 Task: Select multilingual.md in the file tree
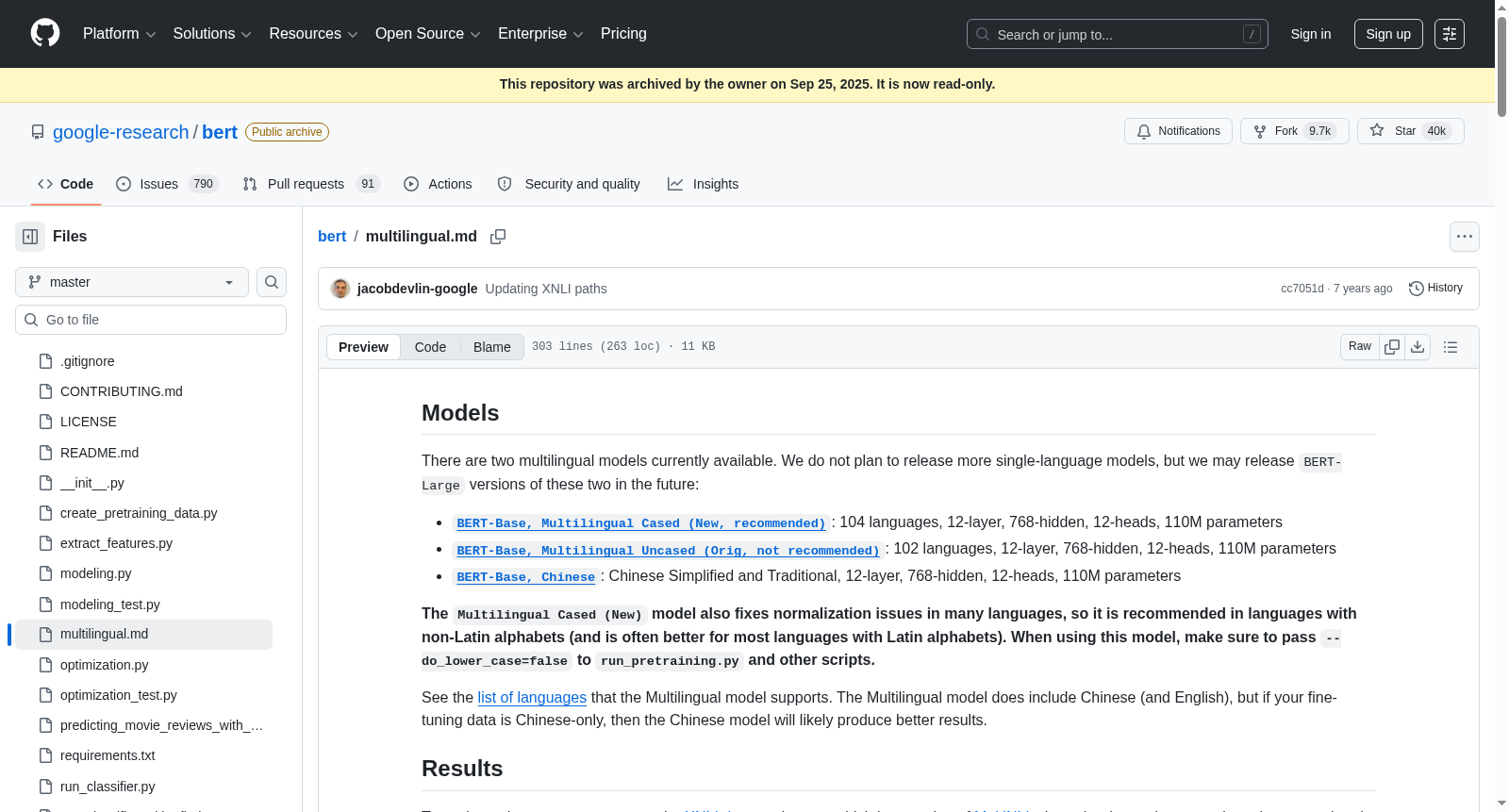pyautogui.click(x=143, y=635)
